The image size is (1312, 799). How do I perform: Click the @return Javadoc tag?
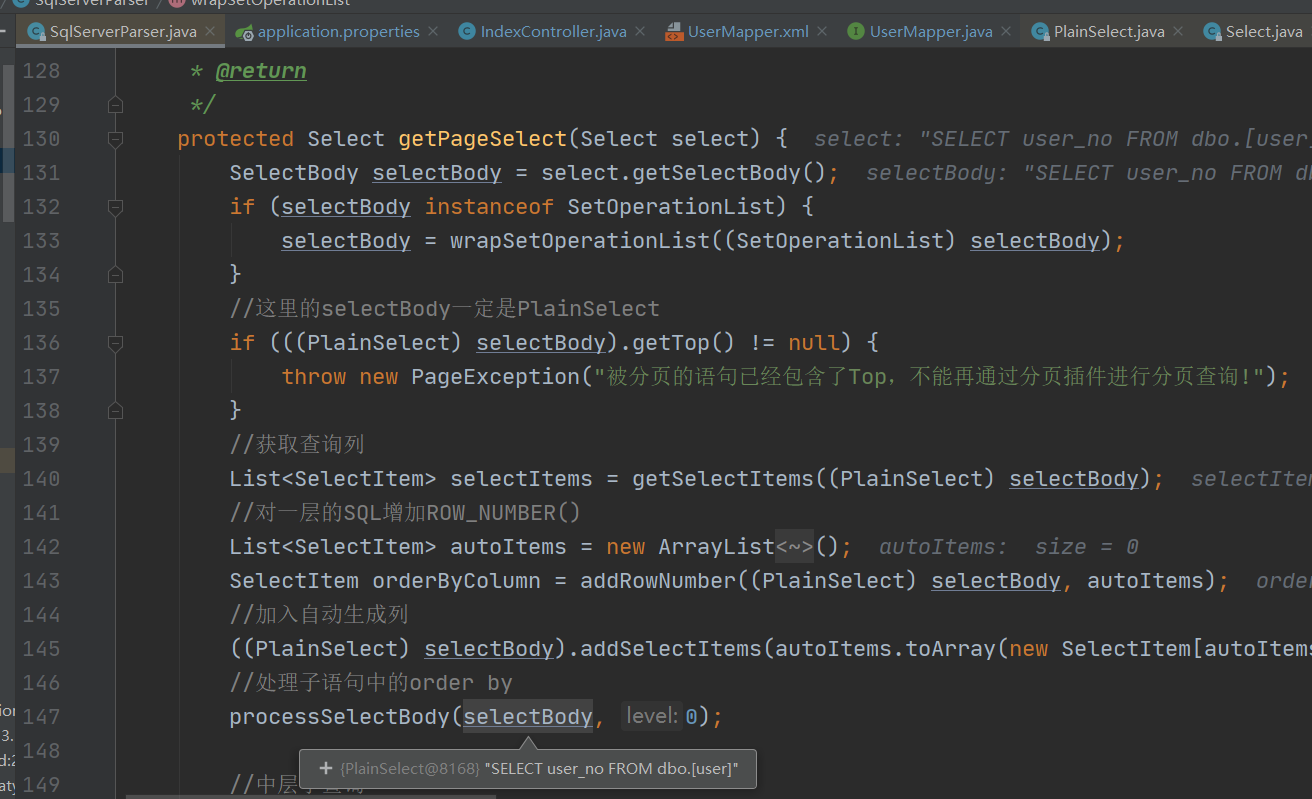coord(261,71)
